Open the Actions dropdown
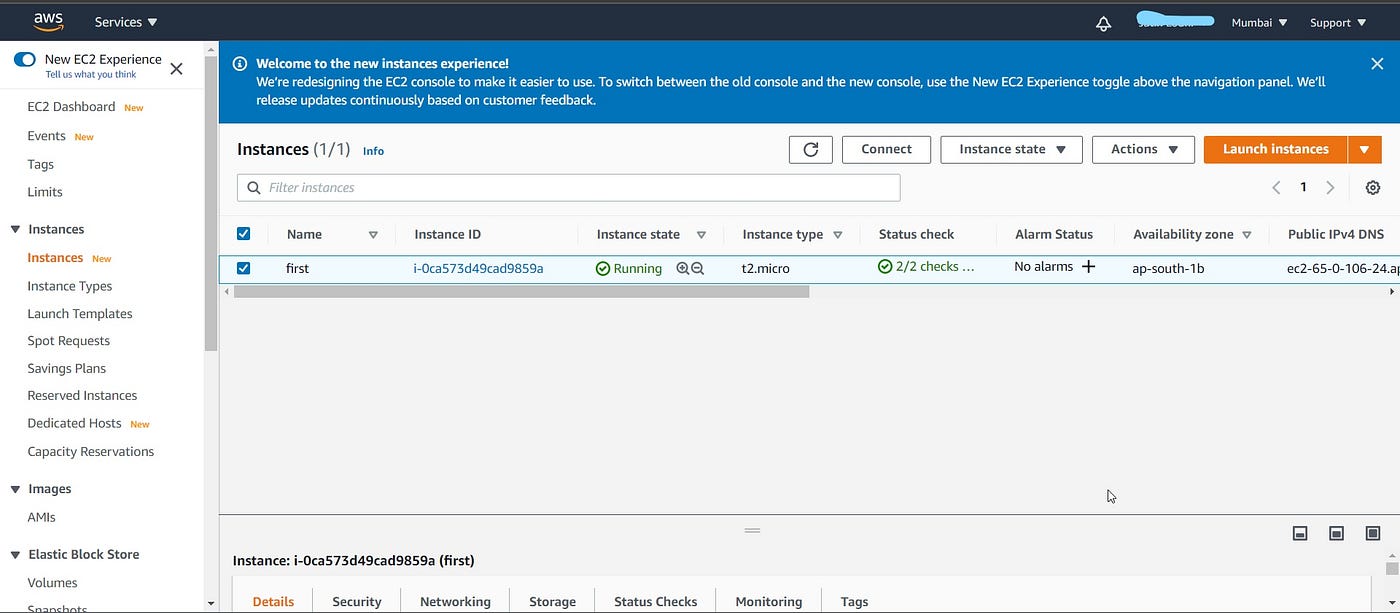This screenshot has height=613, width=1400. pyautogui.click(x=1143, y=149)
